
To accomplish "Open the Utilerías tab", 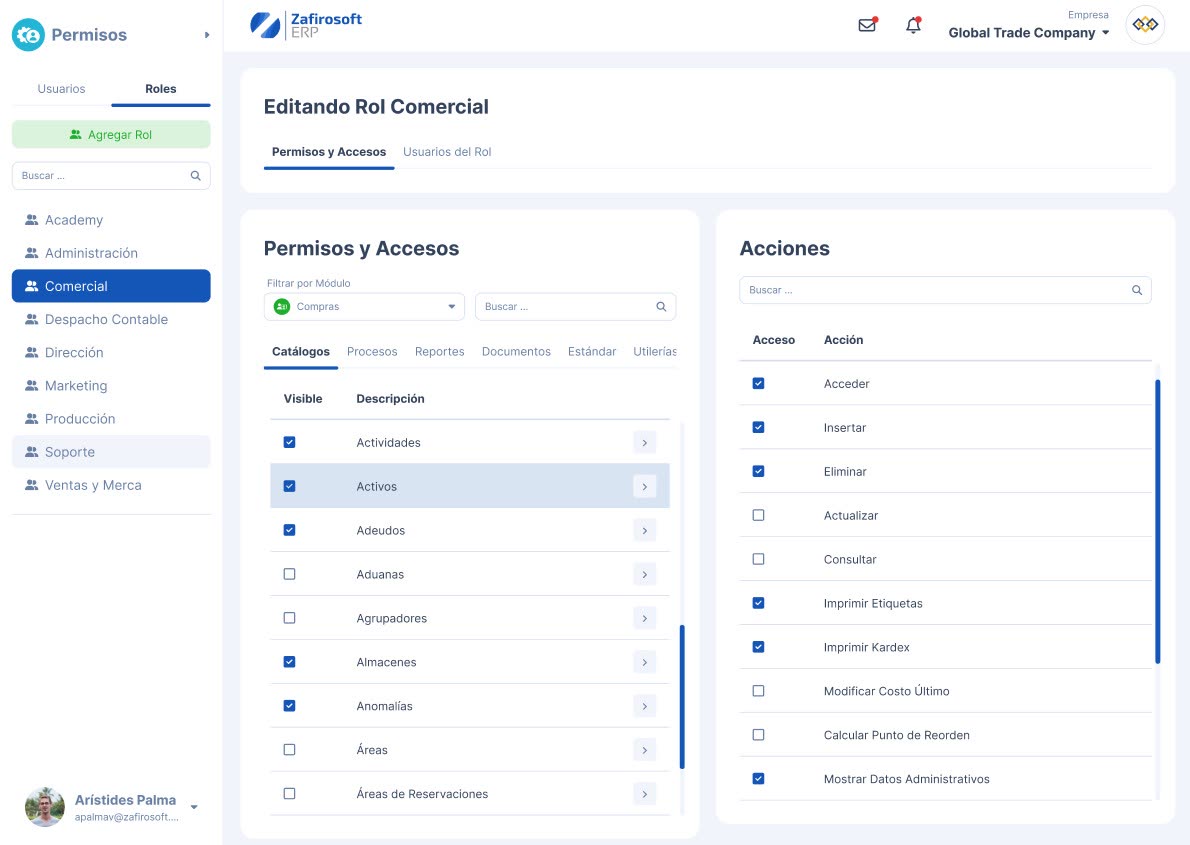I will (x=654, y=352).
